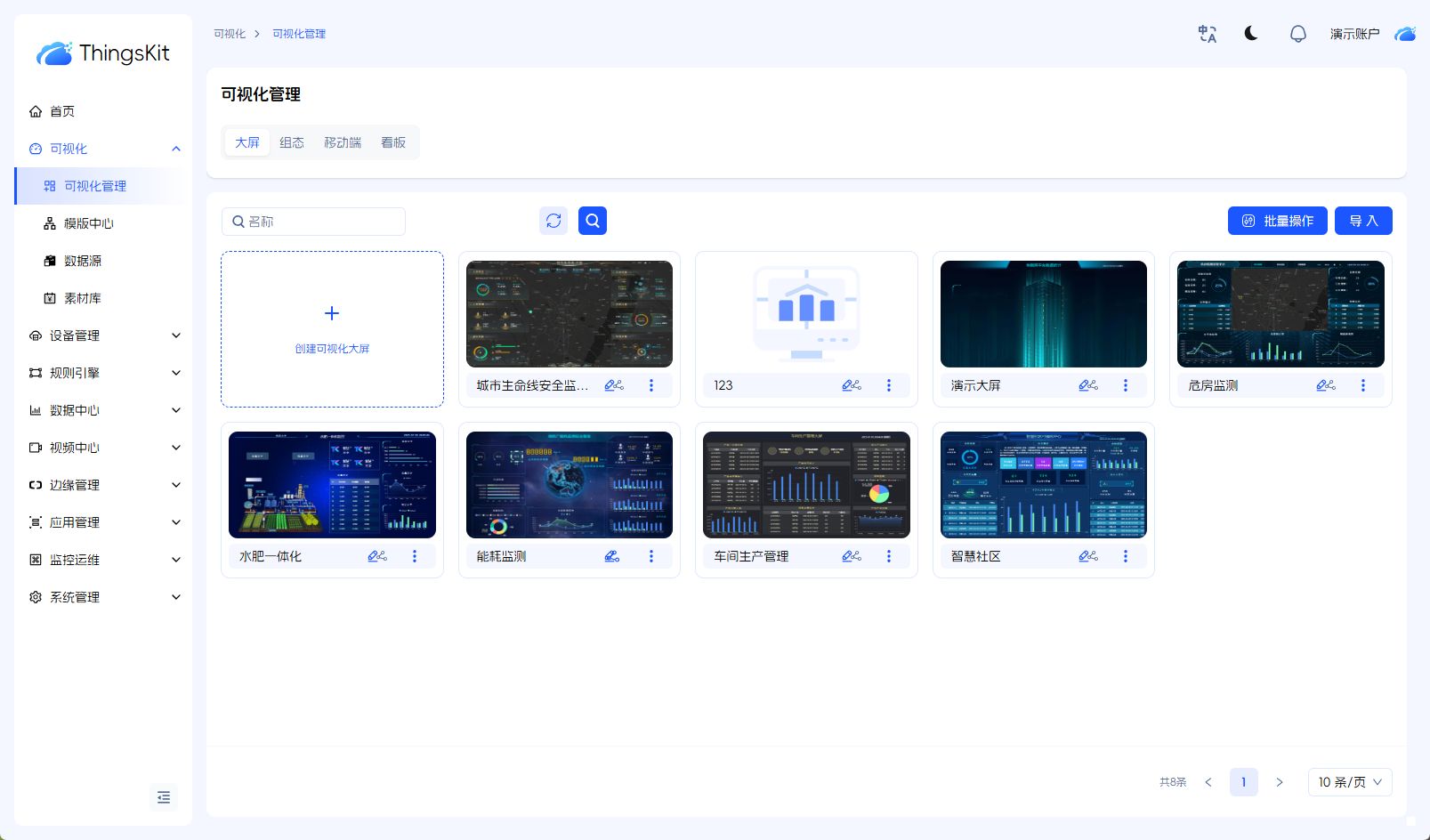
Task: Expand 设备管理 sidebar menu
Action: [103, 335]
